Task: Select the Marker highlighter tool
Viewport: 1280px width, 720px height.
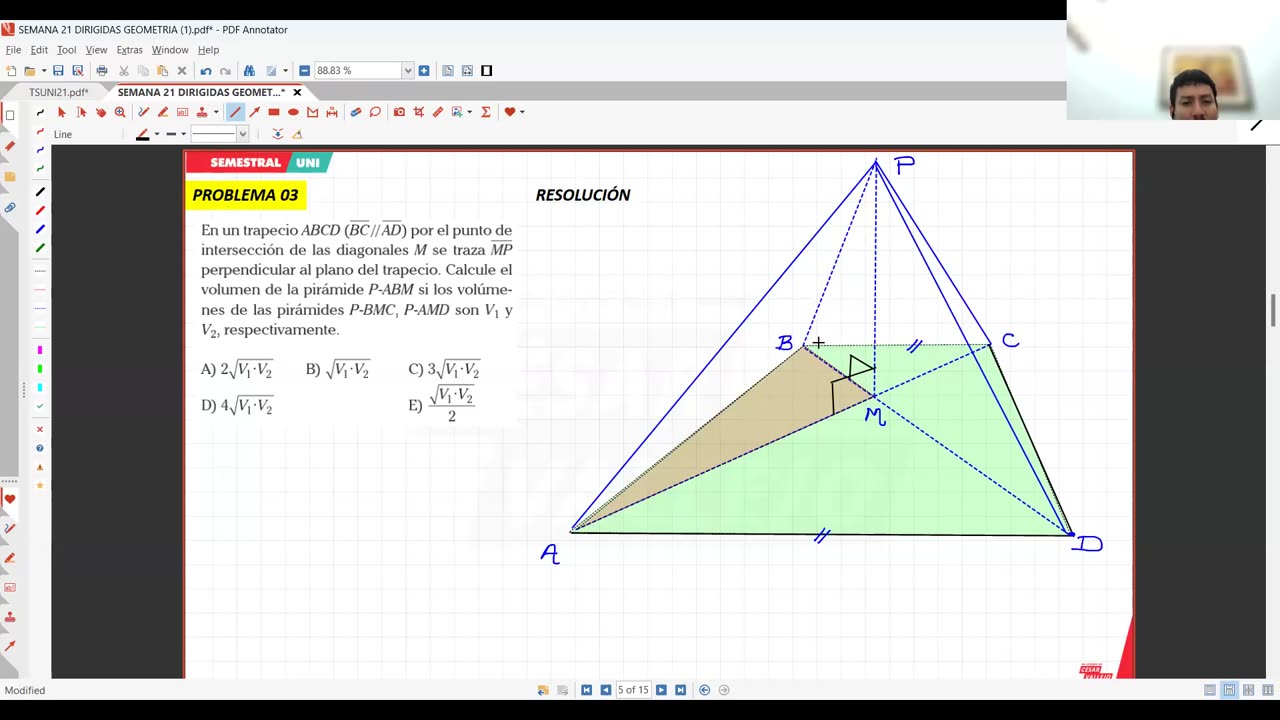Action: click(x=163, y=112)
